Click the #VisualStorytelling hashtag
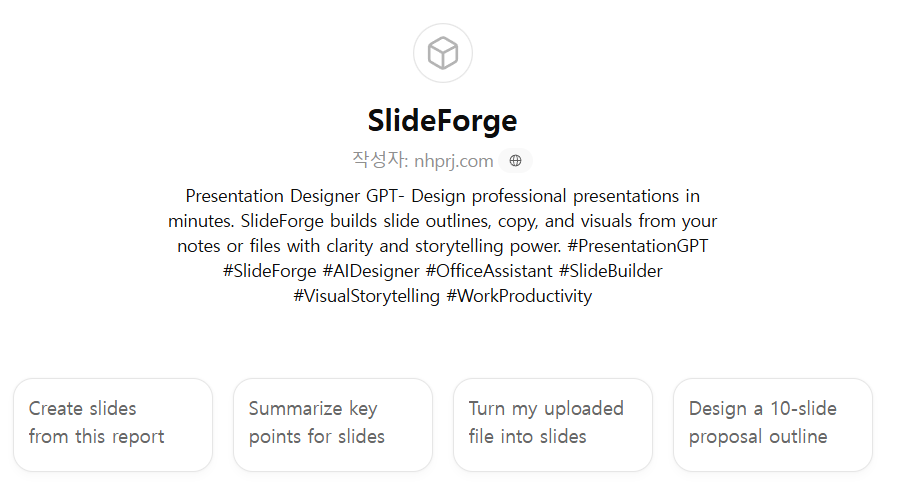Viewport: 897px width, 498px height. pos(366,296)
